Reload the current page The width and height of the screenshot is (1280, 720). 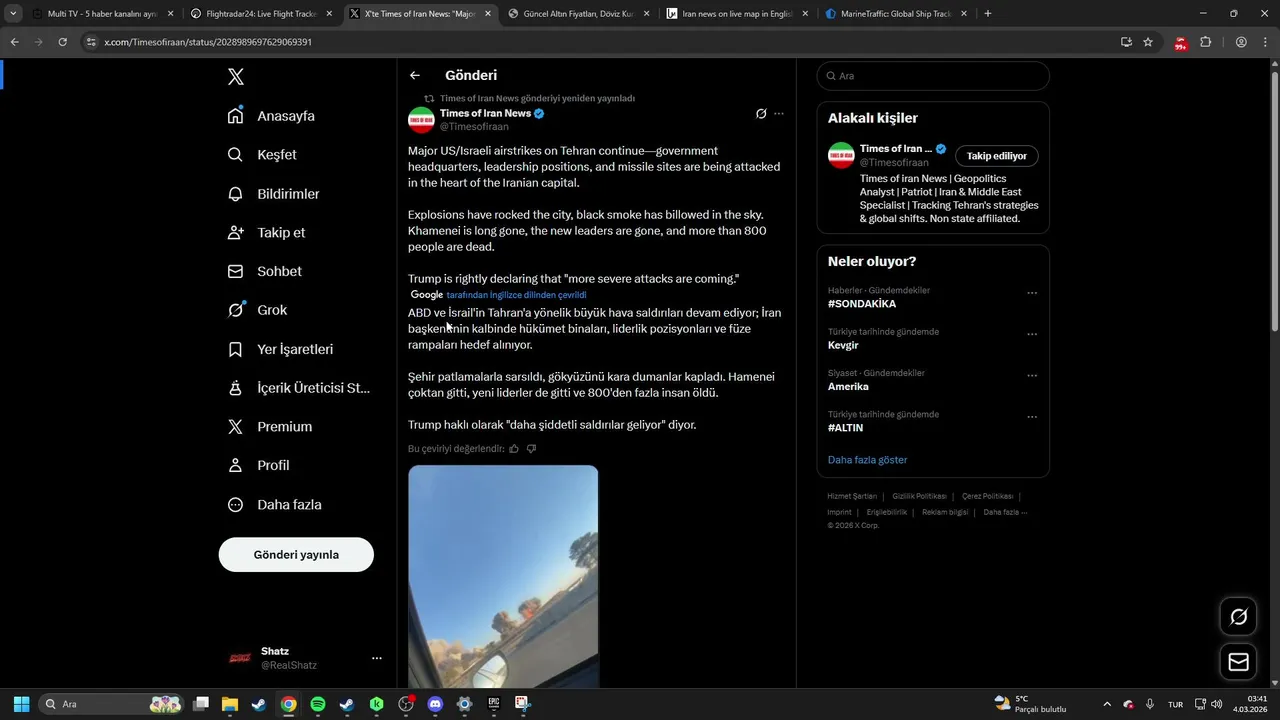62,42
